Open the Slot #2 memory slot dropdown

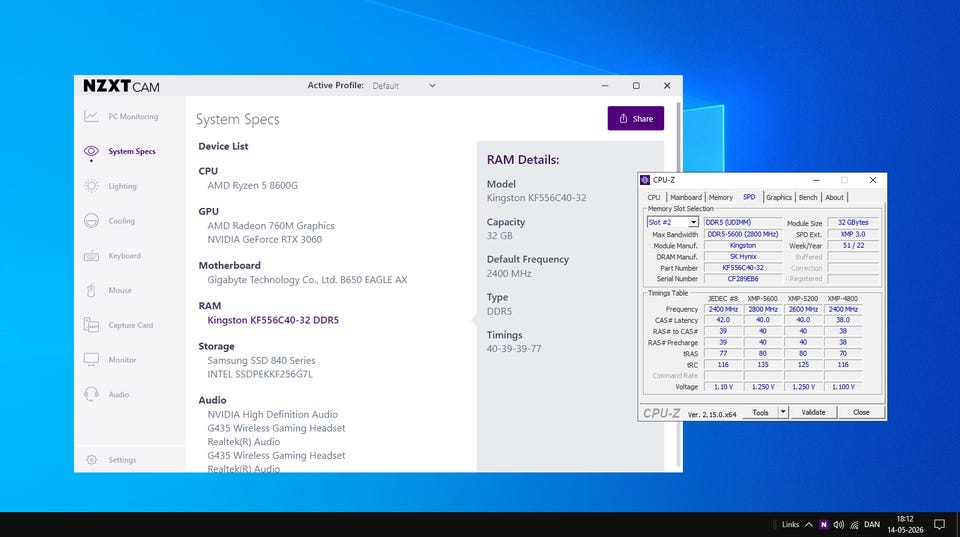tap(672, 222)
